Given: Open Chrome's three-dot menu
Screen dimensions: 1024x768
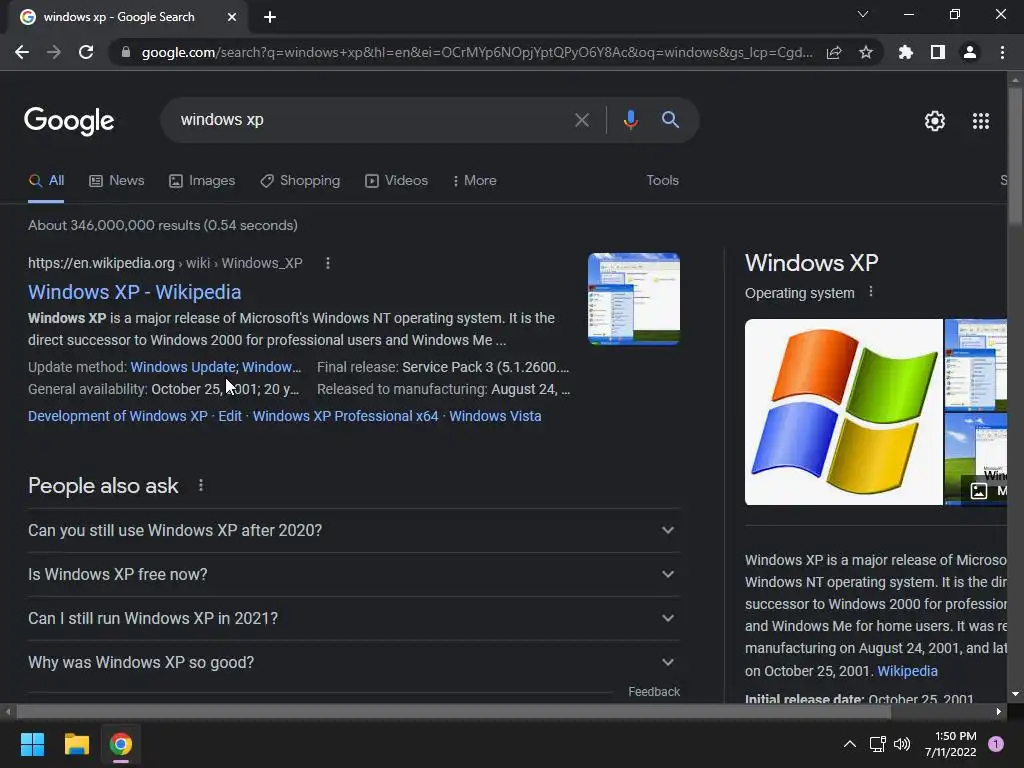Looking at the screenshot, I should pos(1002,52).
